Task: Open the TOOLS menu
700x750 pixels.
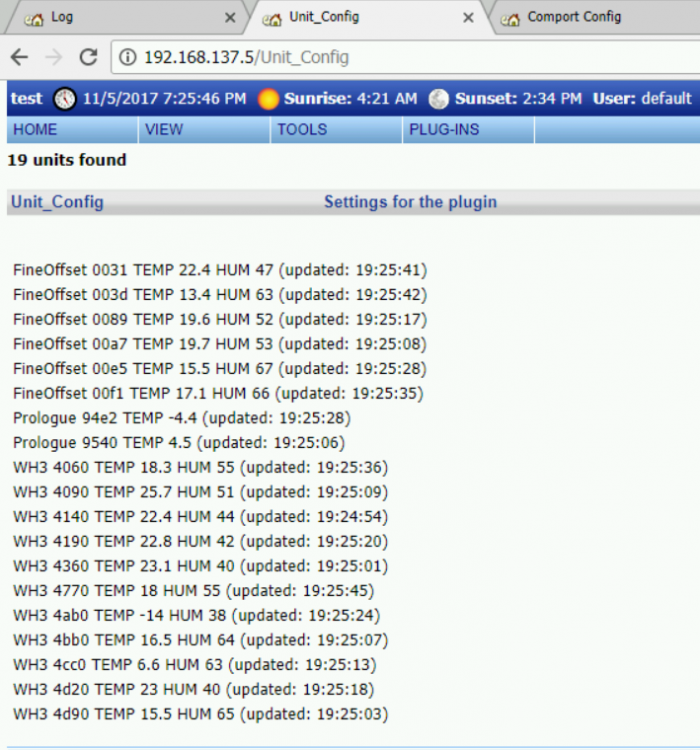Action: (336, 130)
